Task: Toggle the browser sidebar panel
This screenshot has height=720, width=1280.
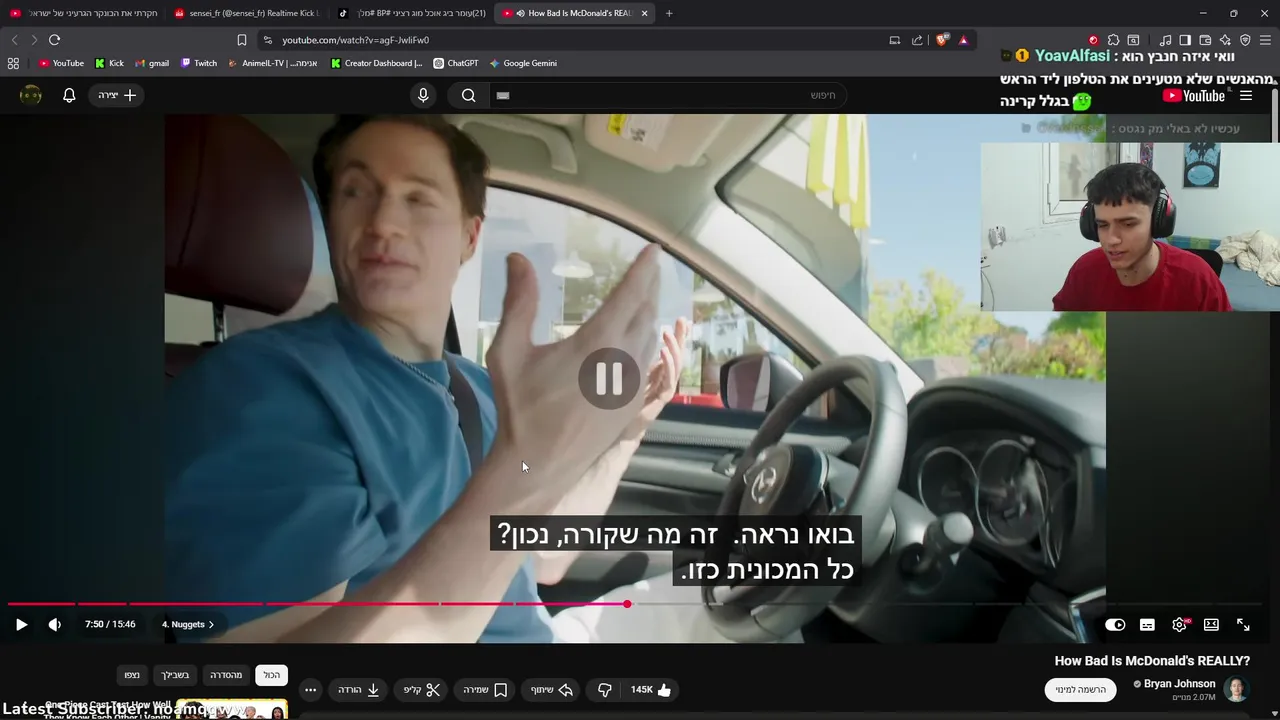Action: coord(1185,40)
